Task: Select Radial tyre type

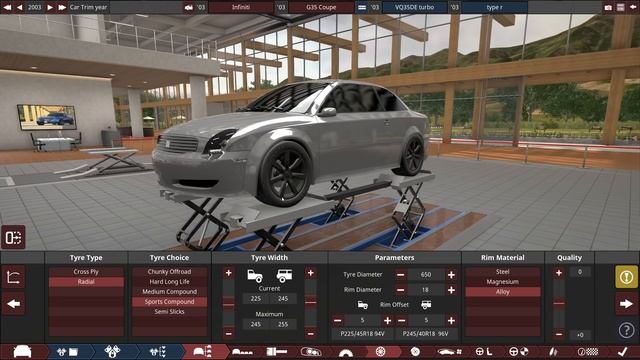Action: pyautogui.click(x=86, y=282)
